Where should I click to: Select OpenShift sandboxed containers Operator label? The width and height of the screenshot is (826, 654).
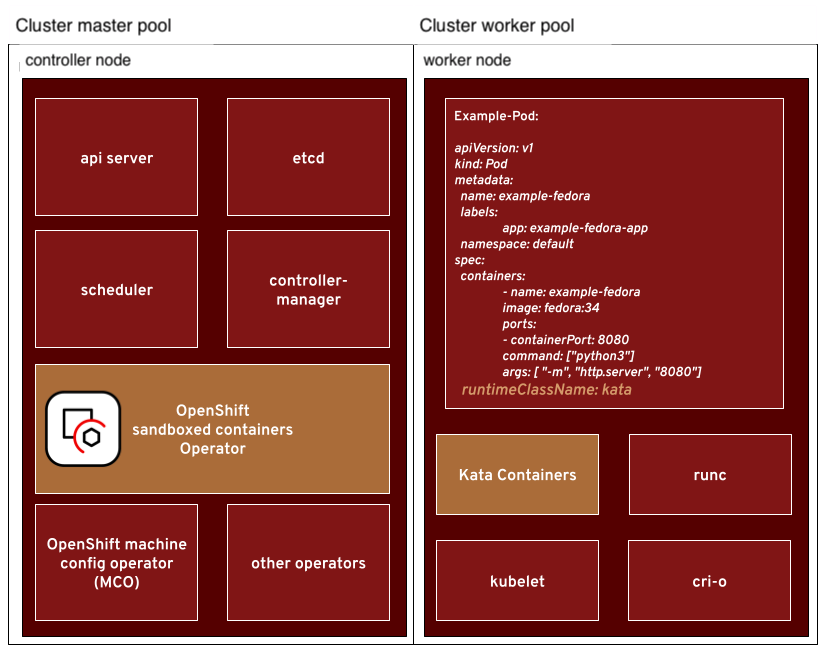point(212,430)
